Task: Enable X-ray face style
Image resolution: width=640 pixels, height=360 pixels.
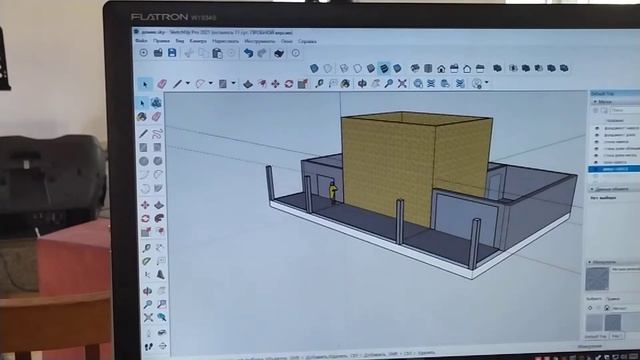Action: (314, 68)
